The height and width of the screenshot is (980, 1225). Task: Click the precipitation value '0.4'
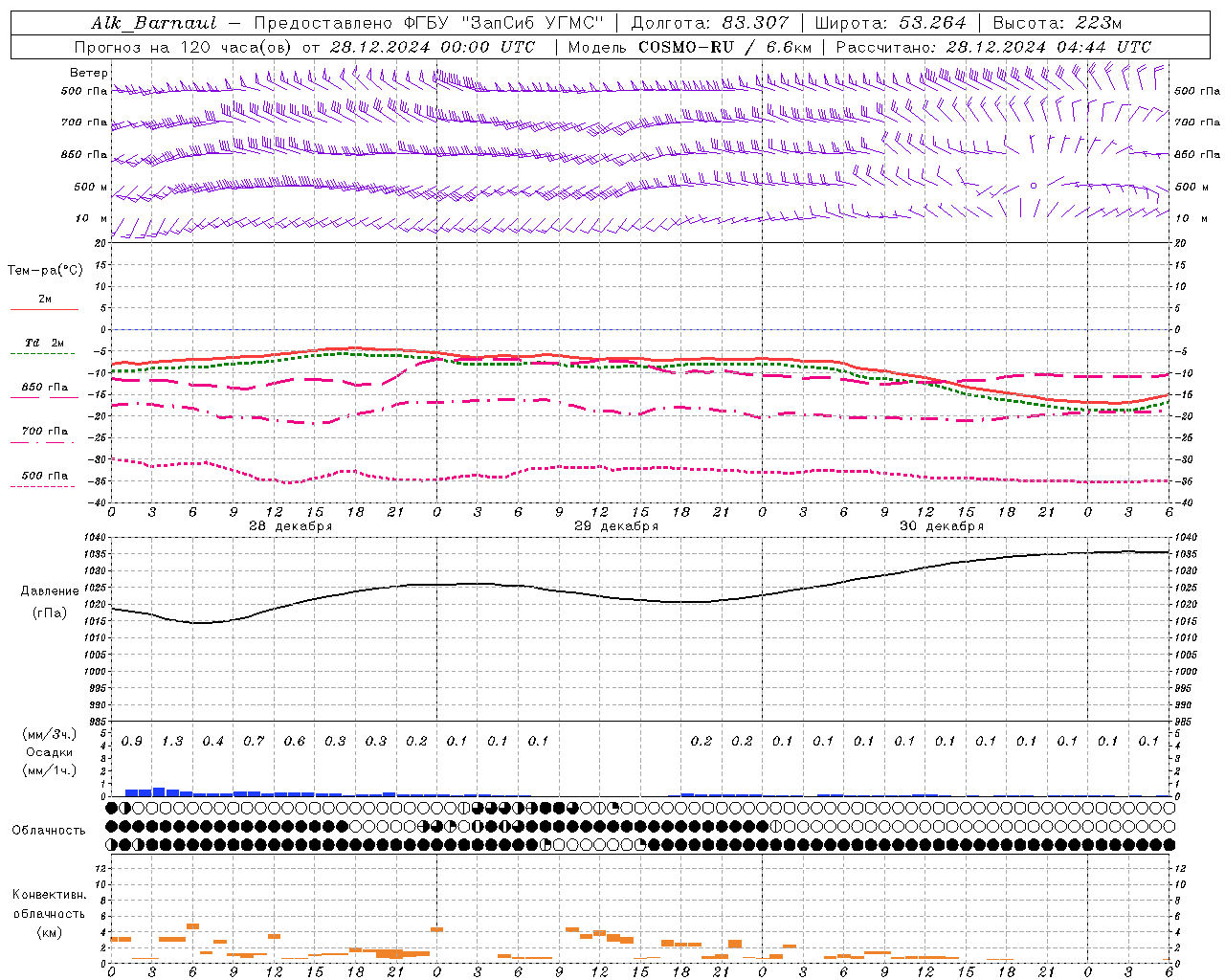212,742
